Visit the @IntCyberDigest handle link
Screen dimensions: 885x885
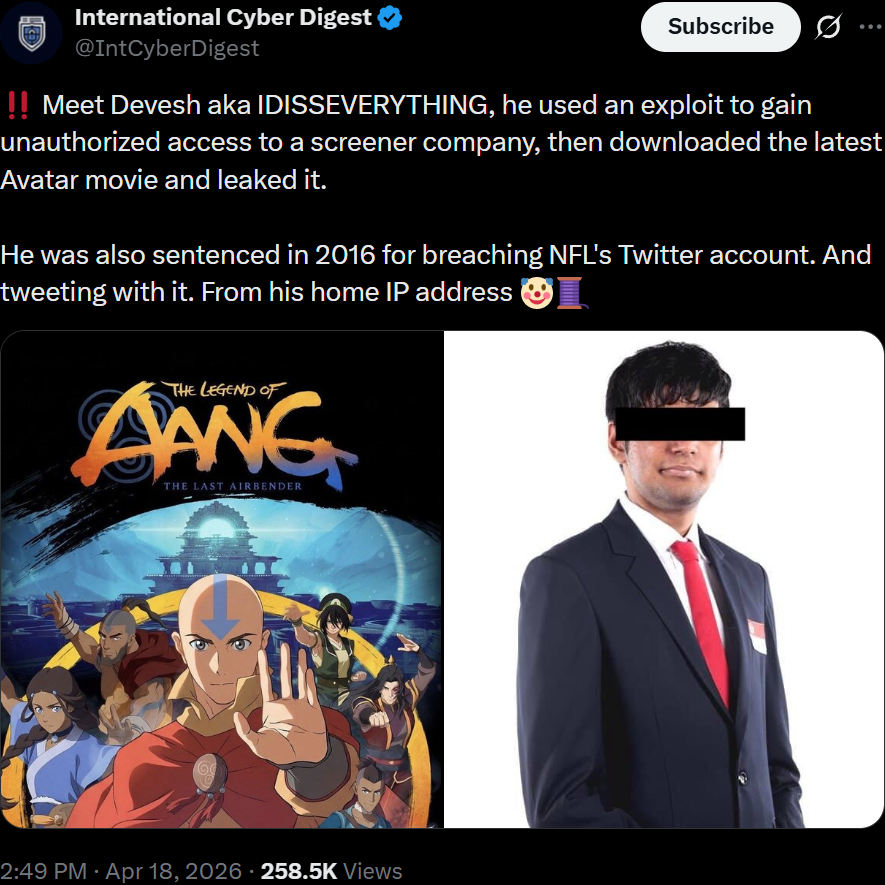167,48
